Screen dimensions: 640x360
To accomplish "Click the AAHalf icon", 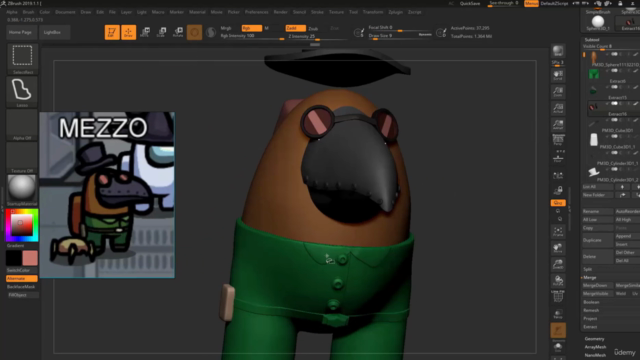I will [558, 124].
